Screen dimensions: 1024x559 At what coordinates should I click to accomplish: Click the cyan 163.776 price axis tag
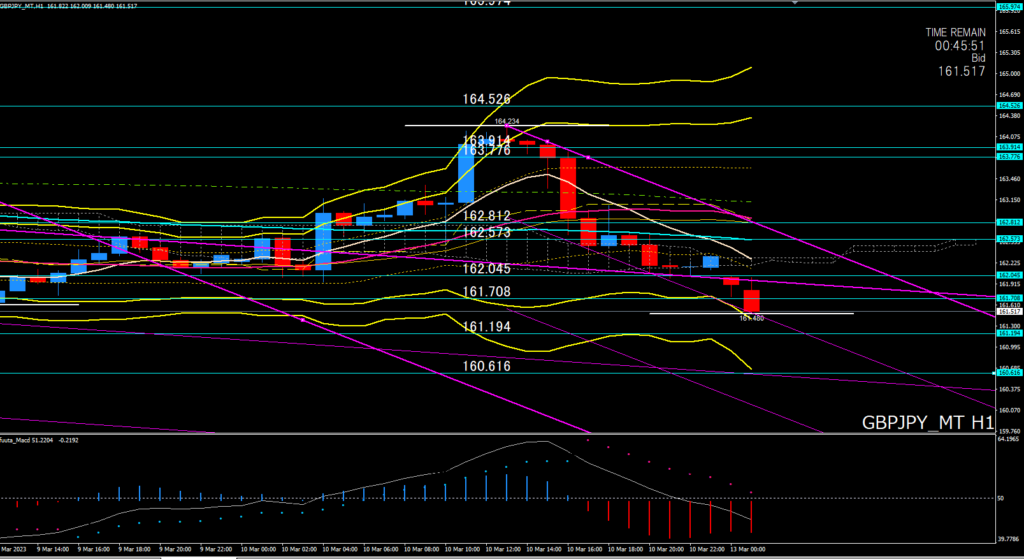click(1009, 157)
